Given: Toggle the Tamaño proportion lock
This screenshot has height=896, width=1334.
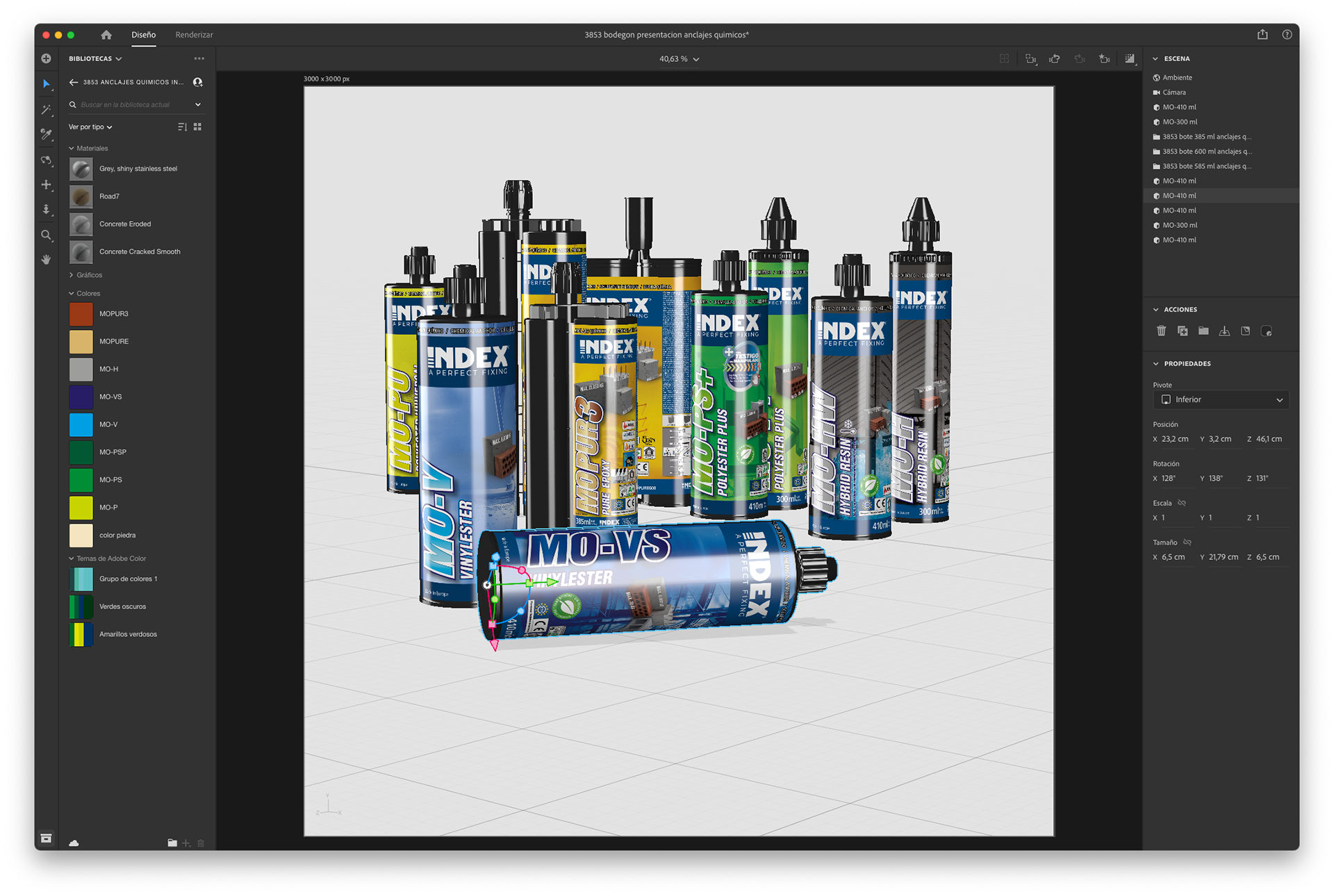Looking at the screenshot, I should pyautogui.click(x=1187, y=542).
